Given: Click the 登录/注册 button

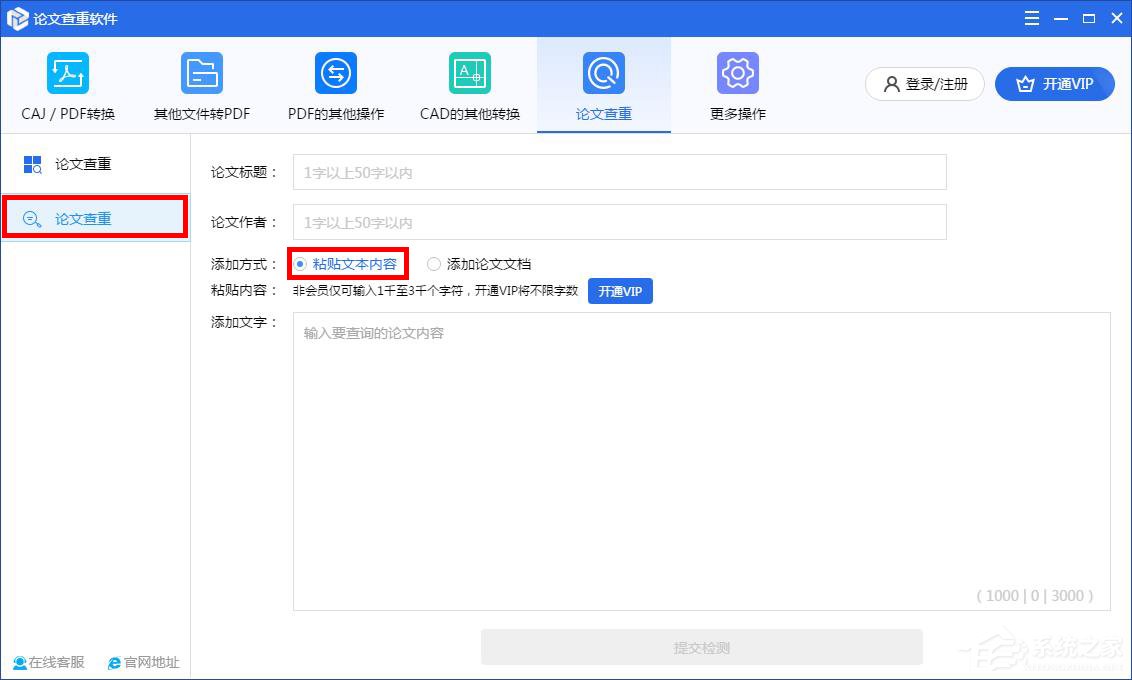Looking at the screenshot, I should (925, 84).
